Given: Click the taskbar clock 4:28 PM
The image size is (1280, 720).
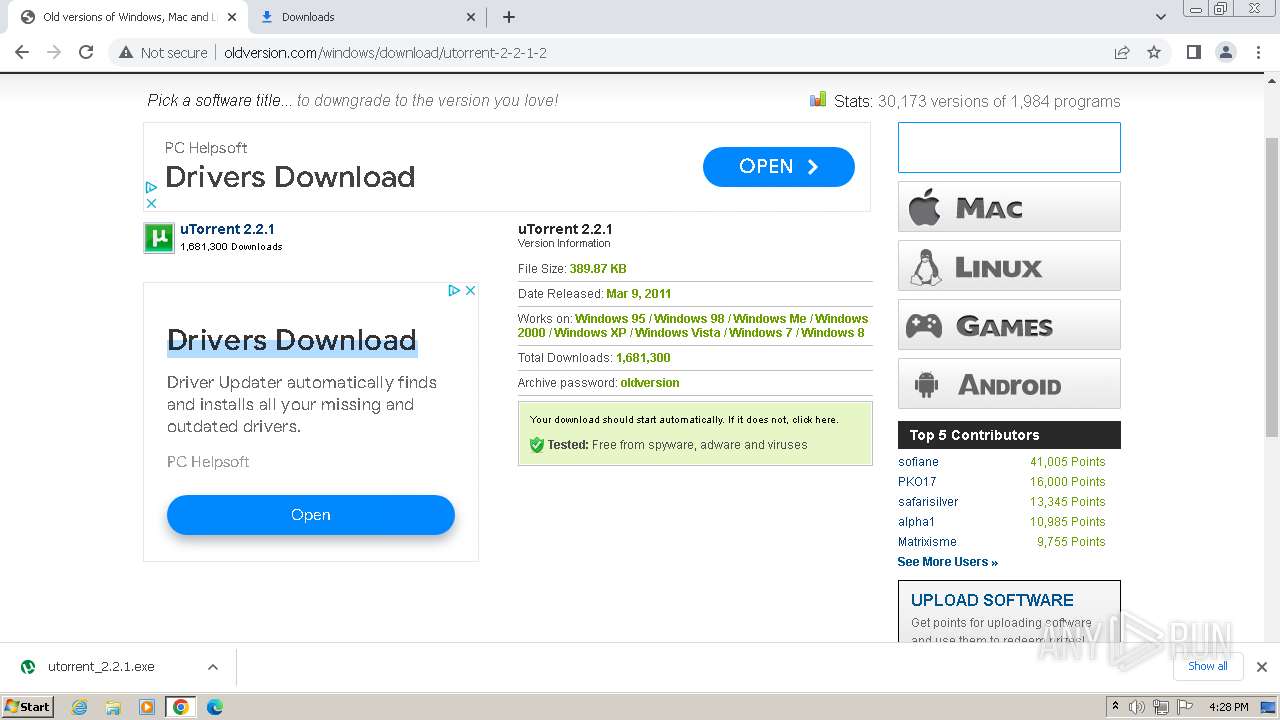Looking at the screenshot, I should (x=1228, y=707).
